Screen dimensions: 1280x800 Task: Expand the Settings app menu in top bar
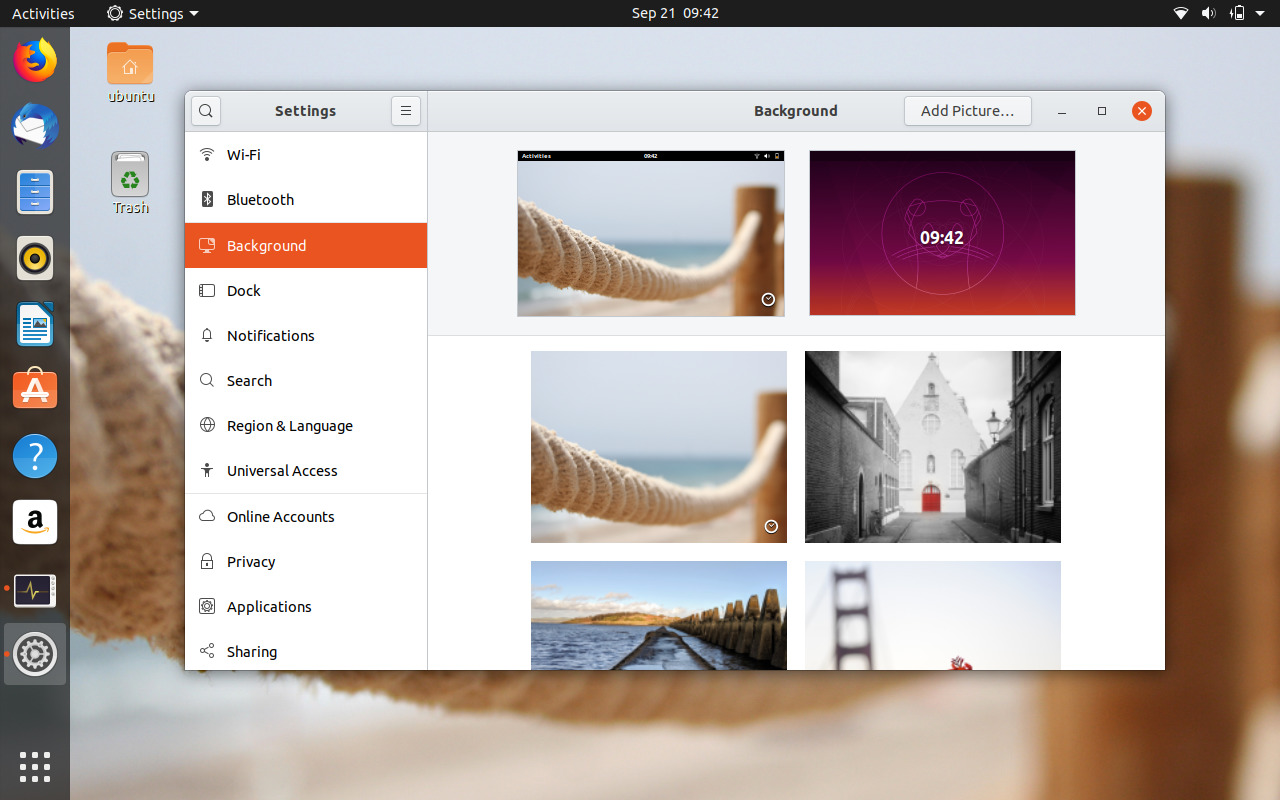pos(153,13)
